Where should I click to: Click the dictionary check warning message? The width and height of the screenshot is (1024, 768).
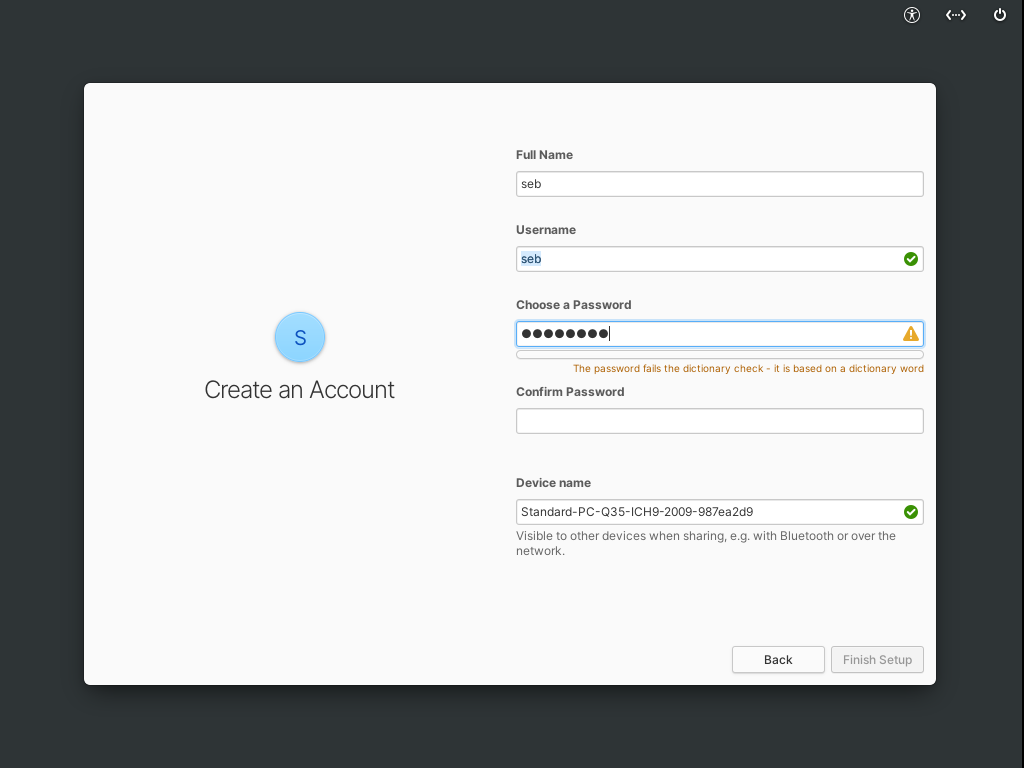coord(747,369)
